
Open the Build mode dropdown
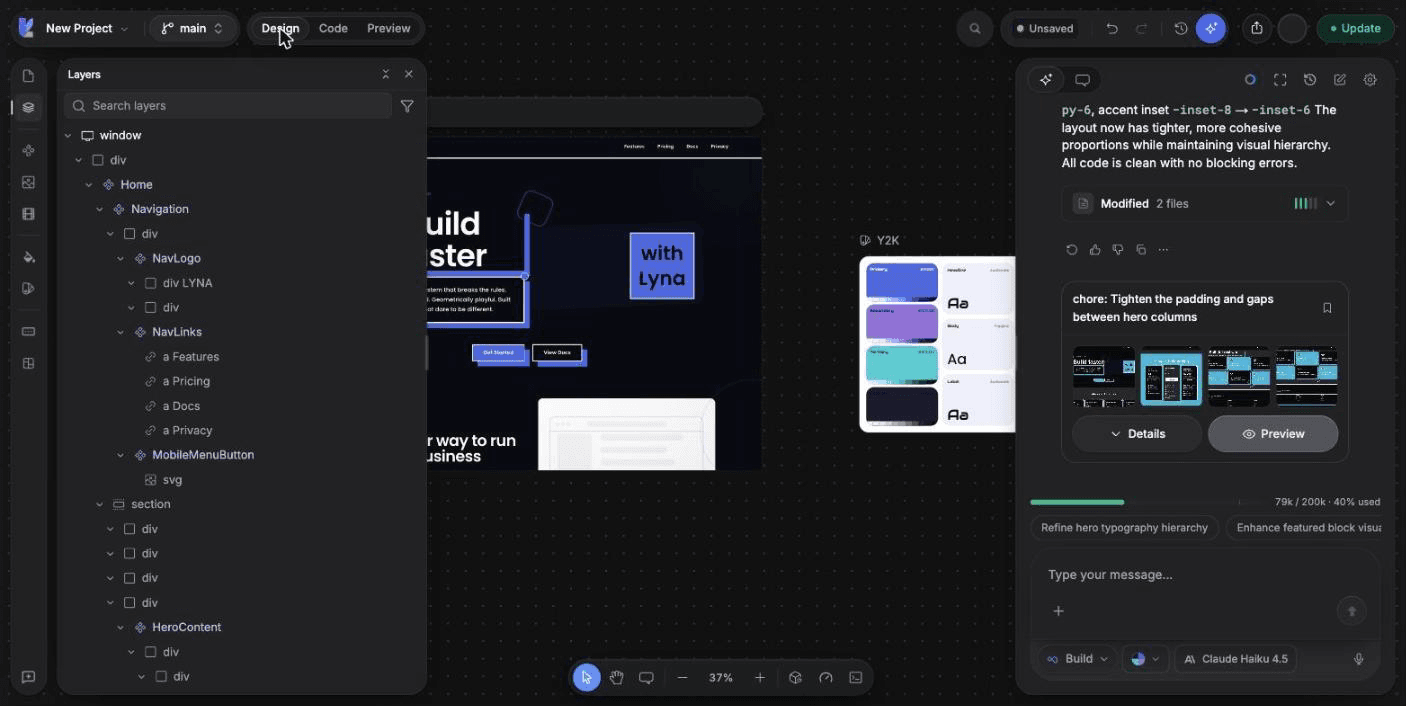(1078, 659)
